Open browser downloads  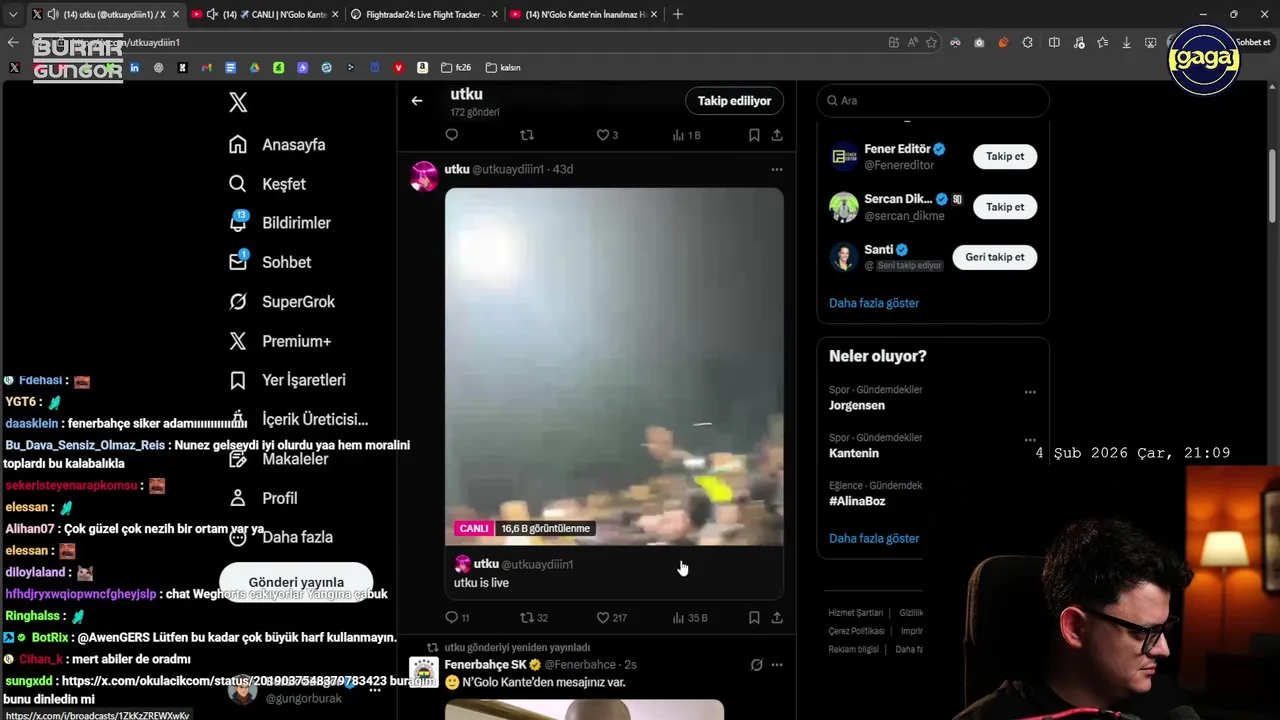pos(1127,42)
